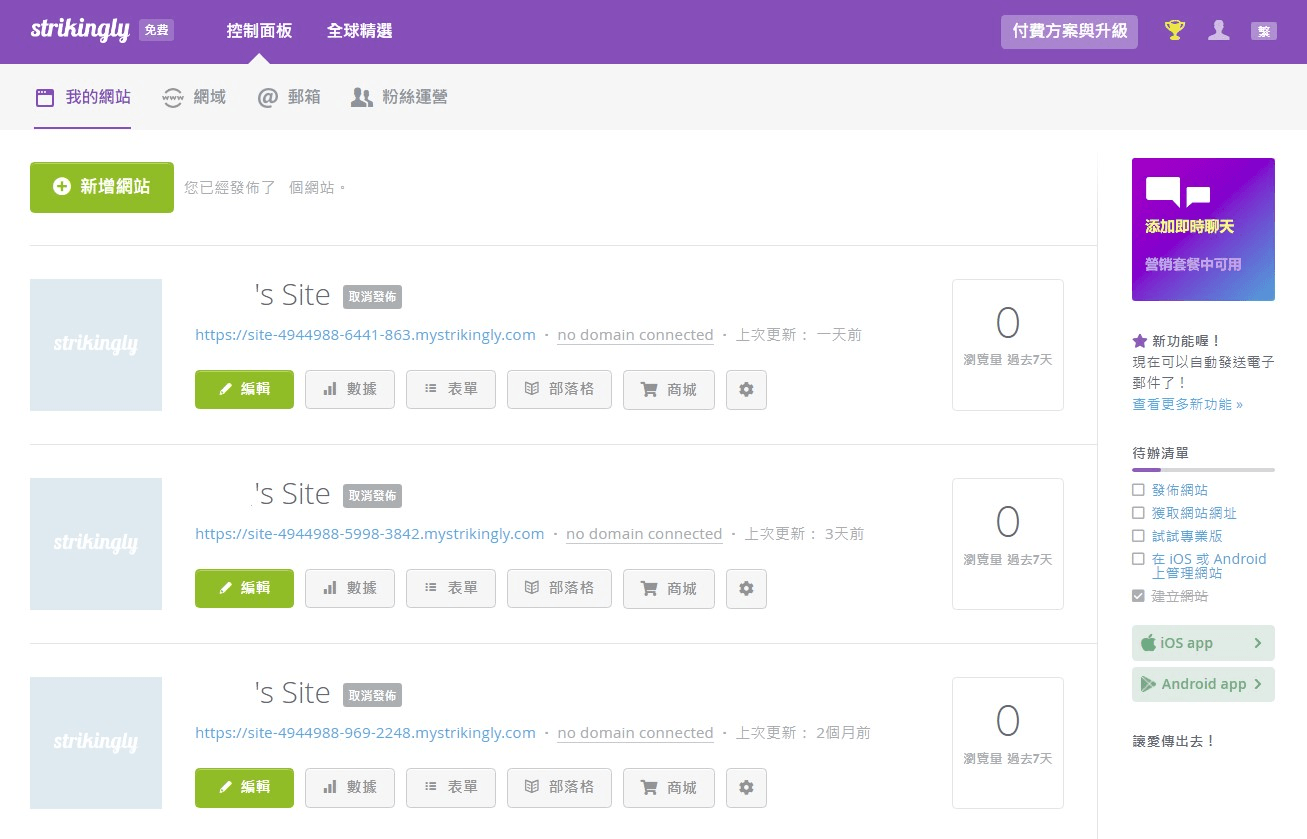The height and width of the screenshot is (839, 1307).
Task: Check the 試試專業版 checklist item
Action: click(x=1138, y=536)
